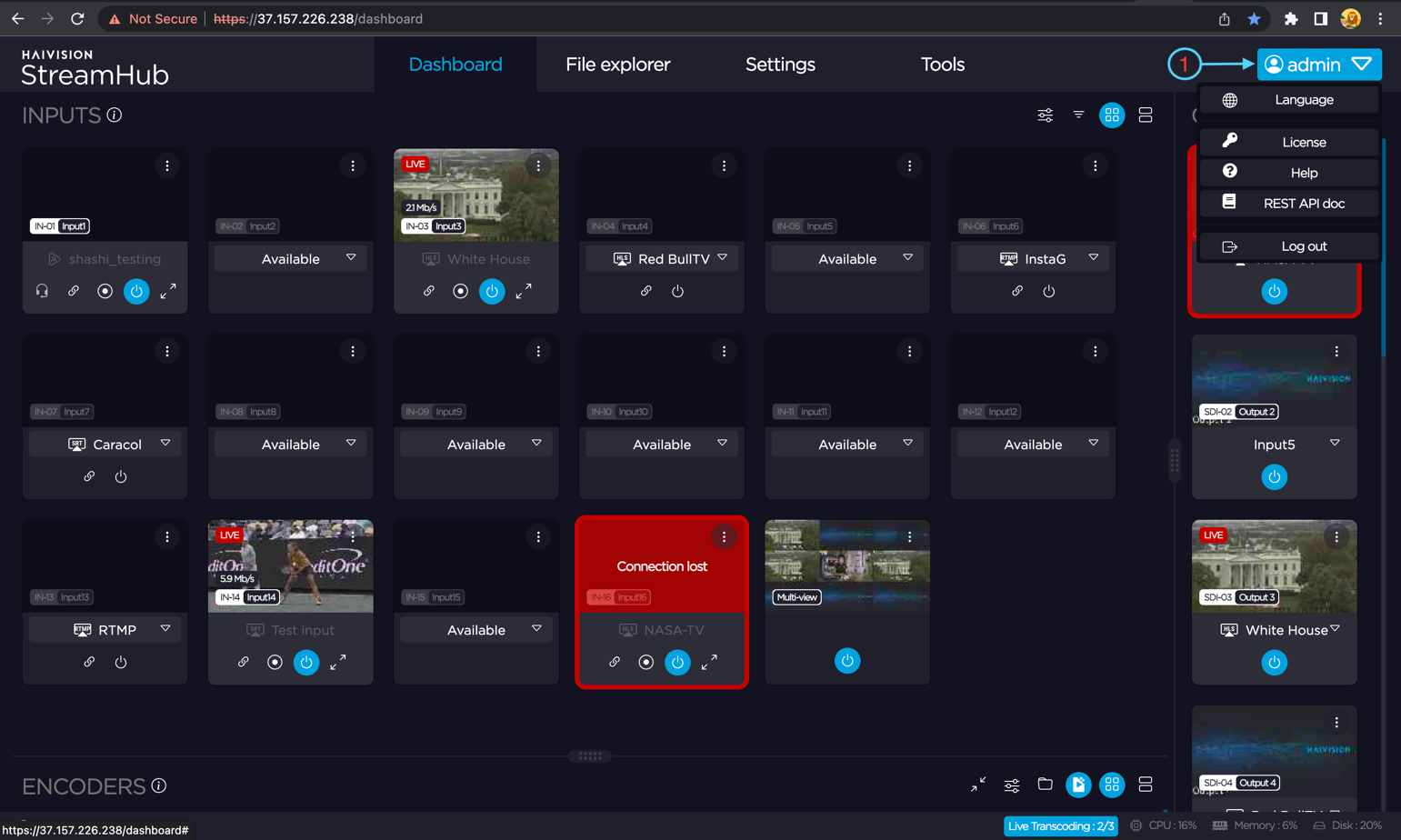This screenshot has width=1401, height=840.
Task: Open Input5 dropdown on Output 2
Action: click(x=1334, y=444)
